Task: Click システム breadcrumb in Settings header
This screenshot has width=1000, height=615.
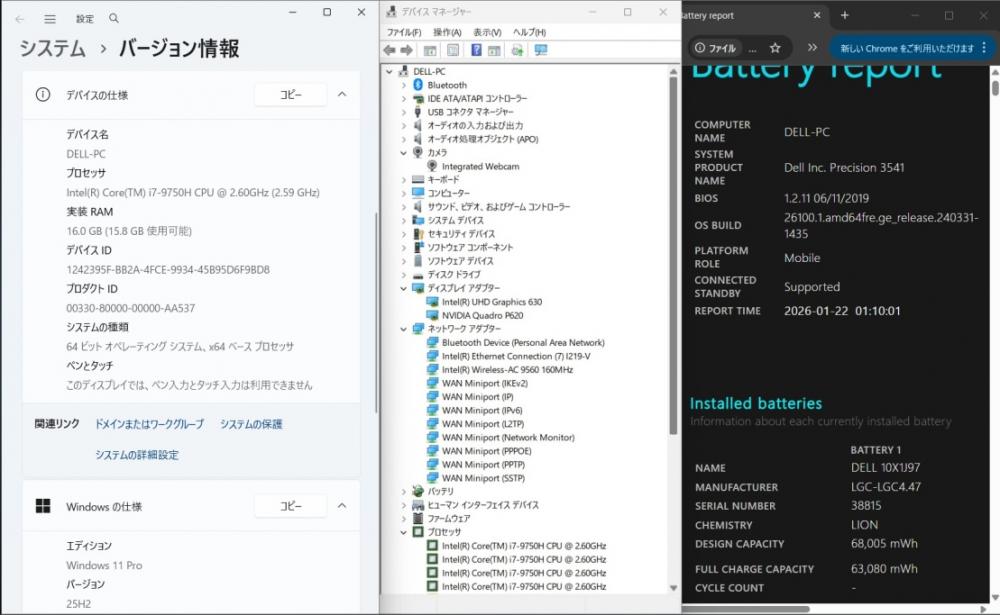Action: coord(52,48)
